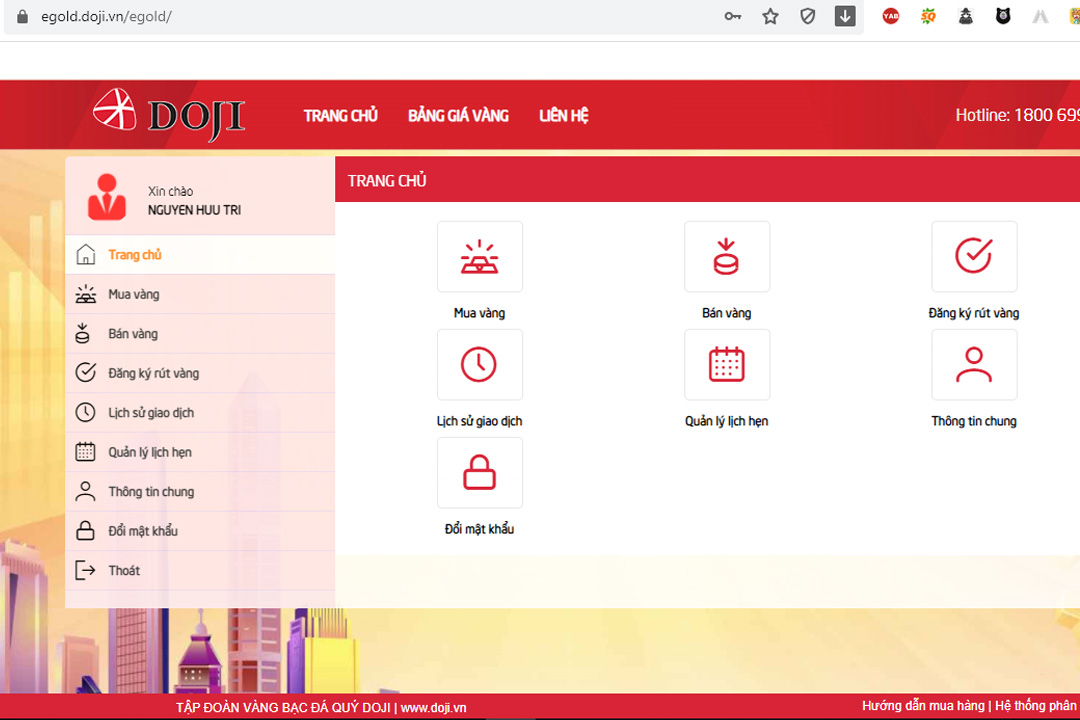
Task: Click TRANG CHỦ panel heading
Action: (387, 181)
